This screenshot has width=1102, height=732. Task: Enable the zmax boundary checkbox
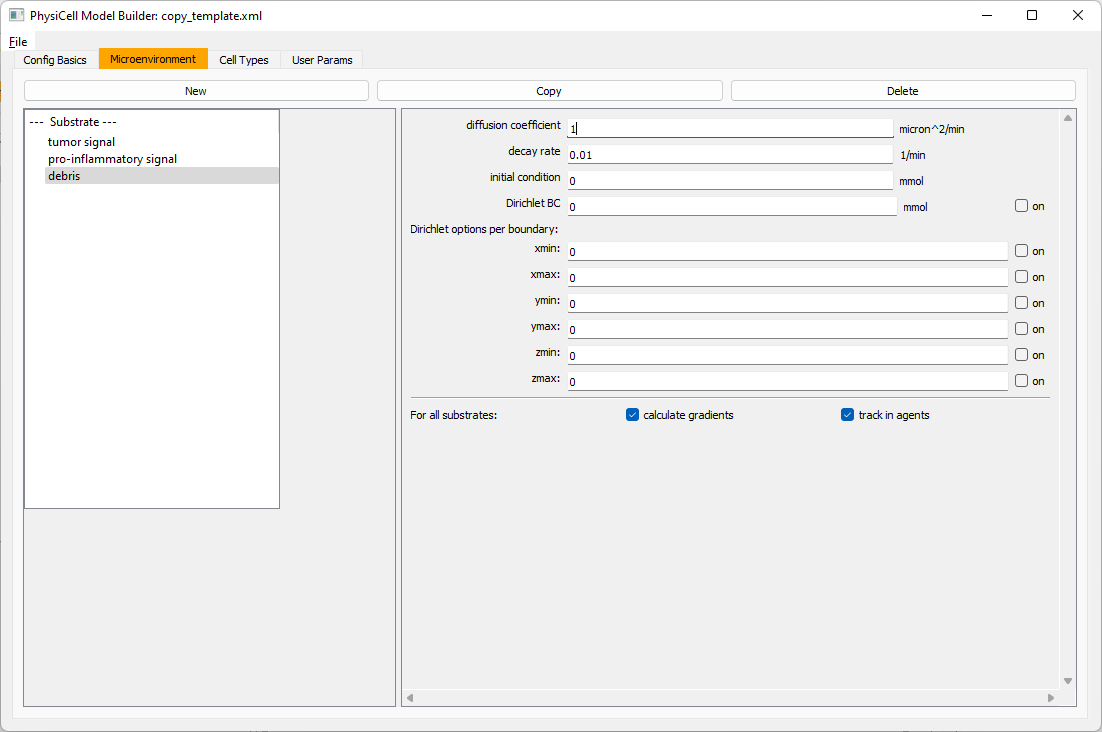[1021, 381]
